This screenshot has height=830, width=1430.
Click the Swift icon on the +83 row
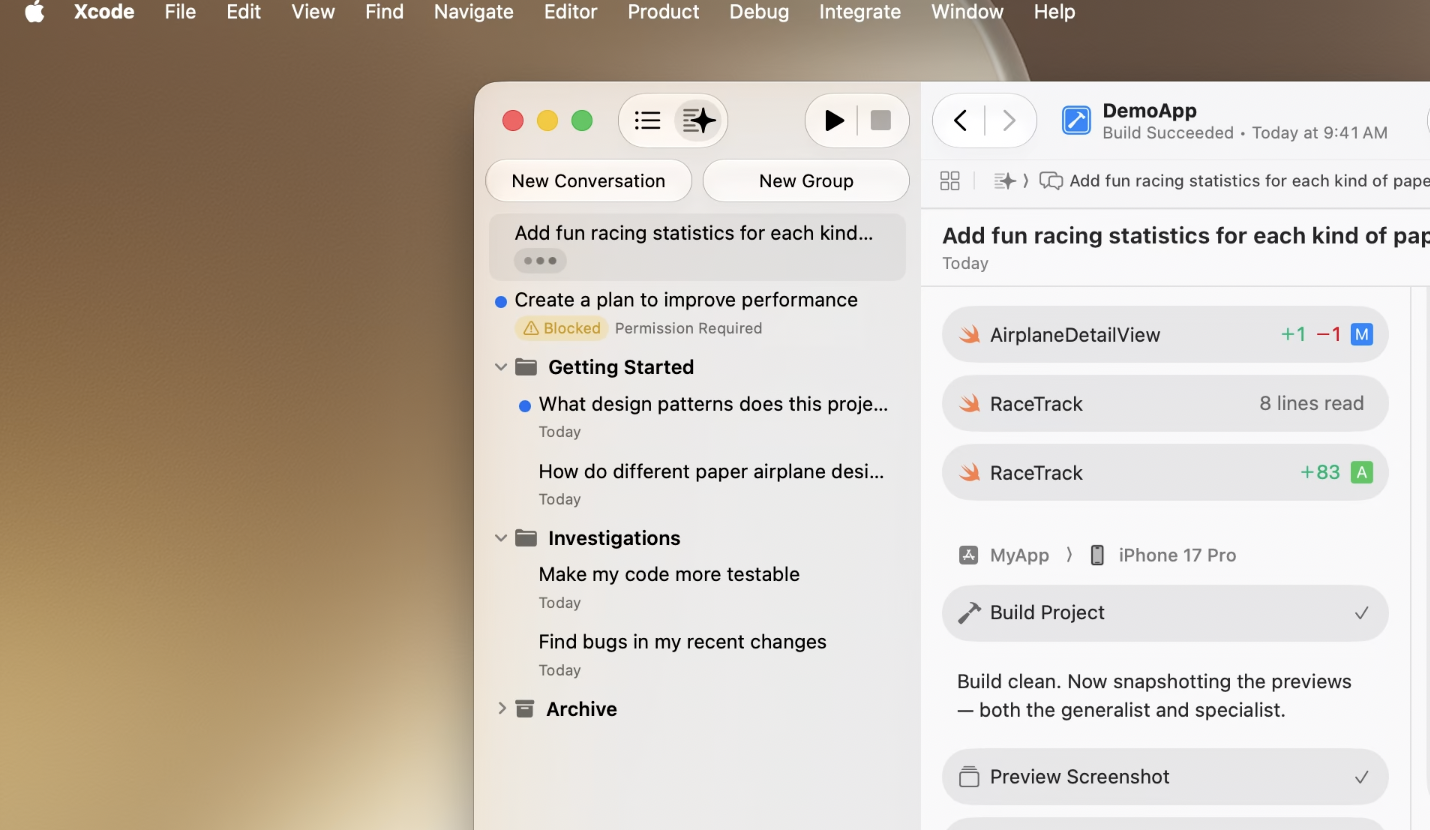coord(969,473)
